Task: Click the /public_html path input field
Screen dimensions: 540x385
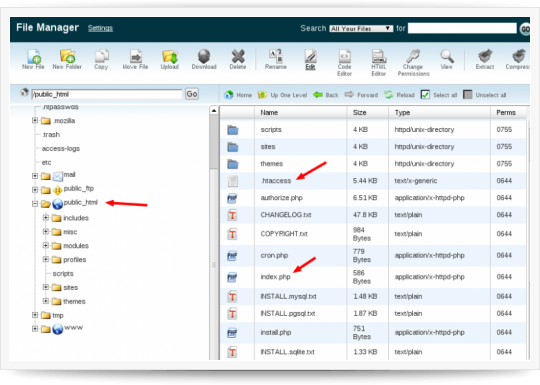Action: (107, 94)
